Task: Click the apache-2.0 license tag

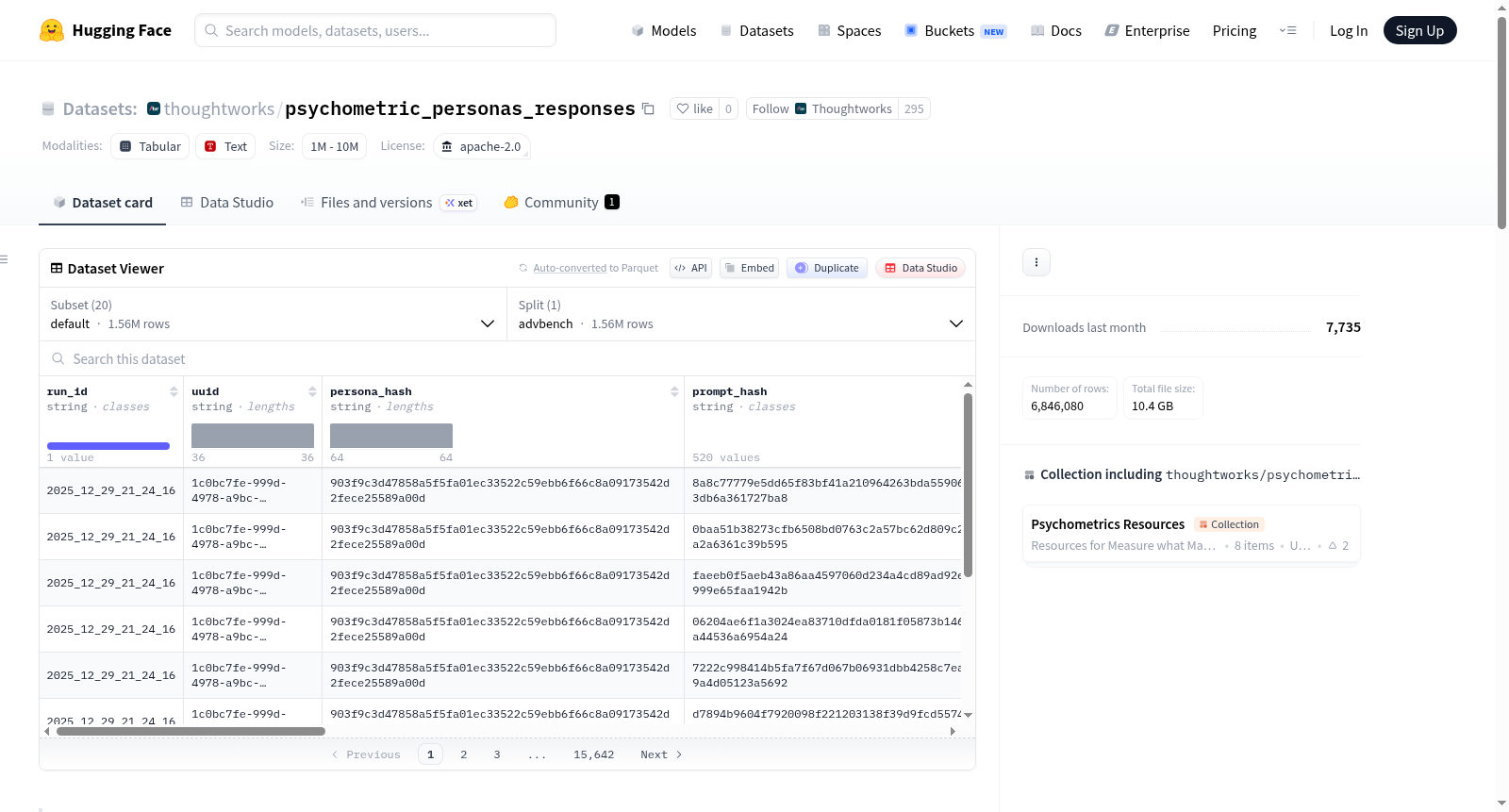Action: coord(481,146)
